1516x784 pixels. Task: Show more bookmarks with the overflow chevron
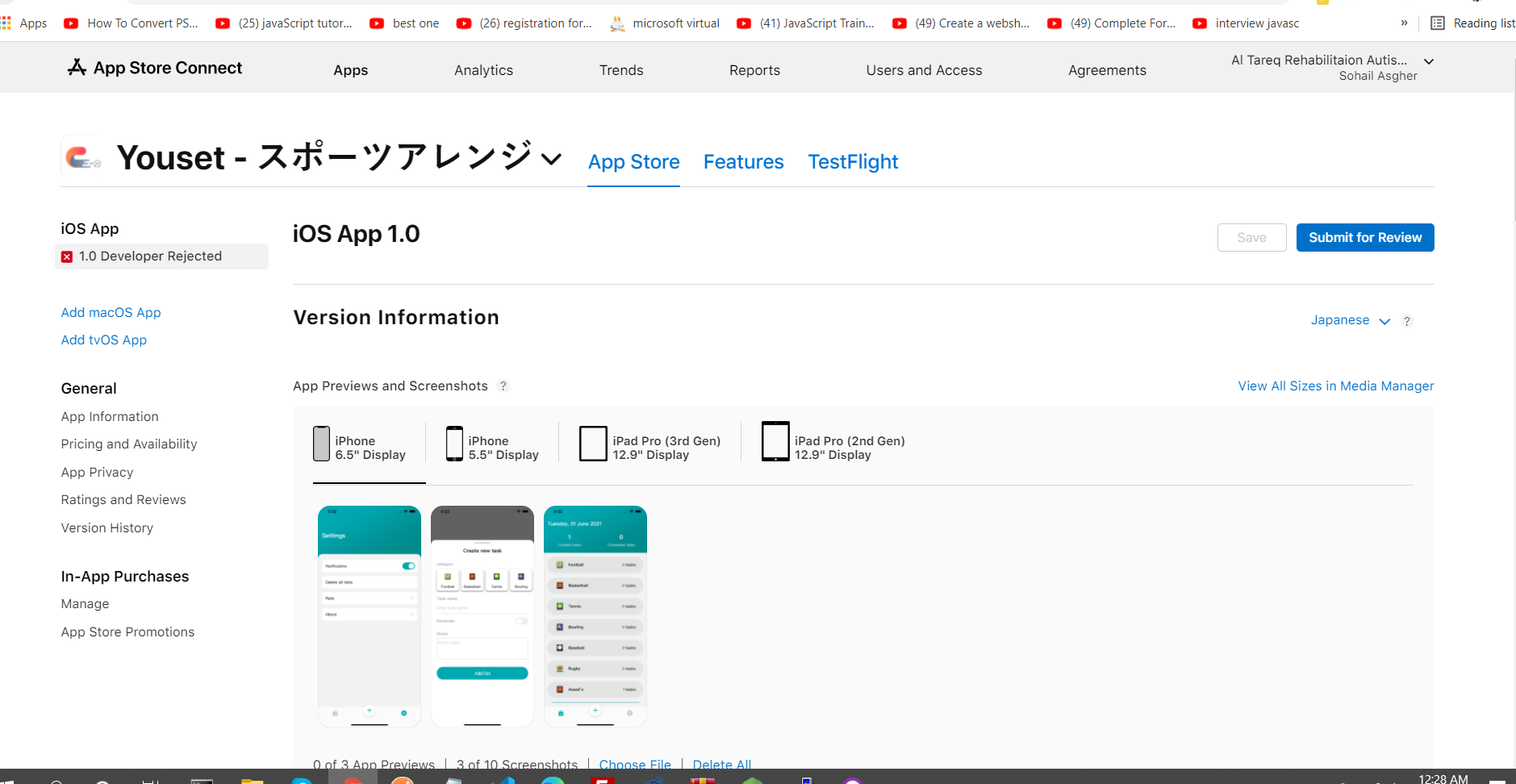(1404, 23)
